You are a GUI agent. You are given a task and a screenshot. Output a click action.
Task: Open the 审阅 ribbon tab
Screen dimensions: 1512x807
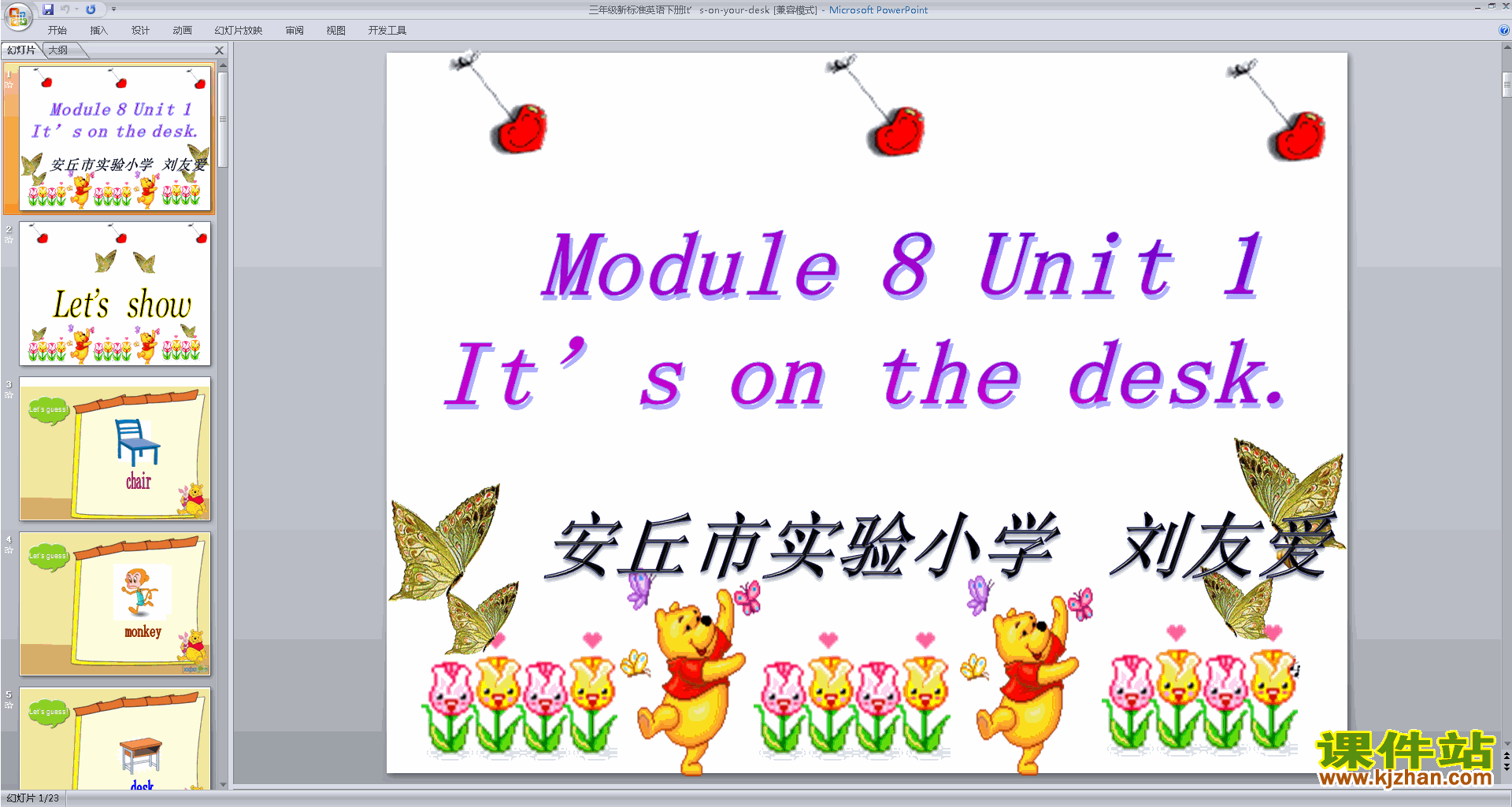pos(295,31)
